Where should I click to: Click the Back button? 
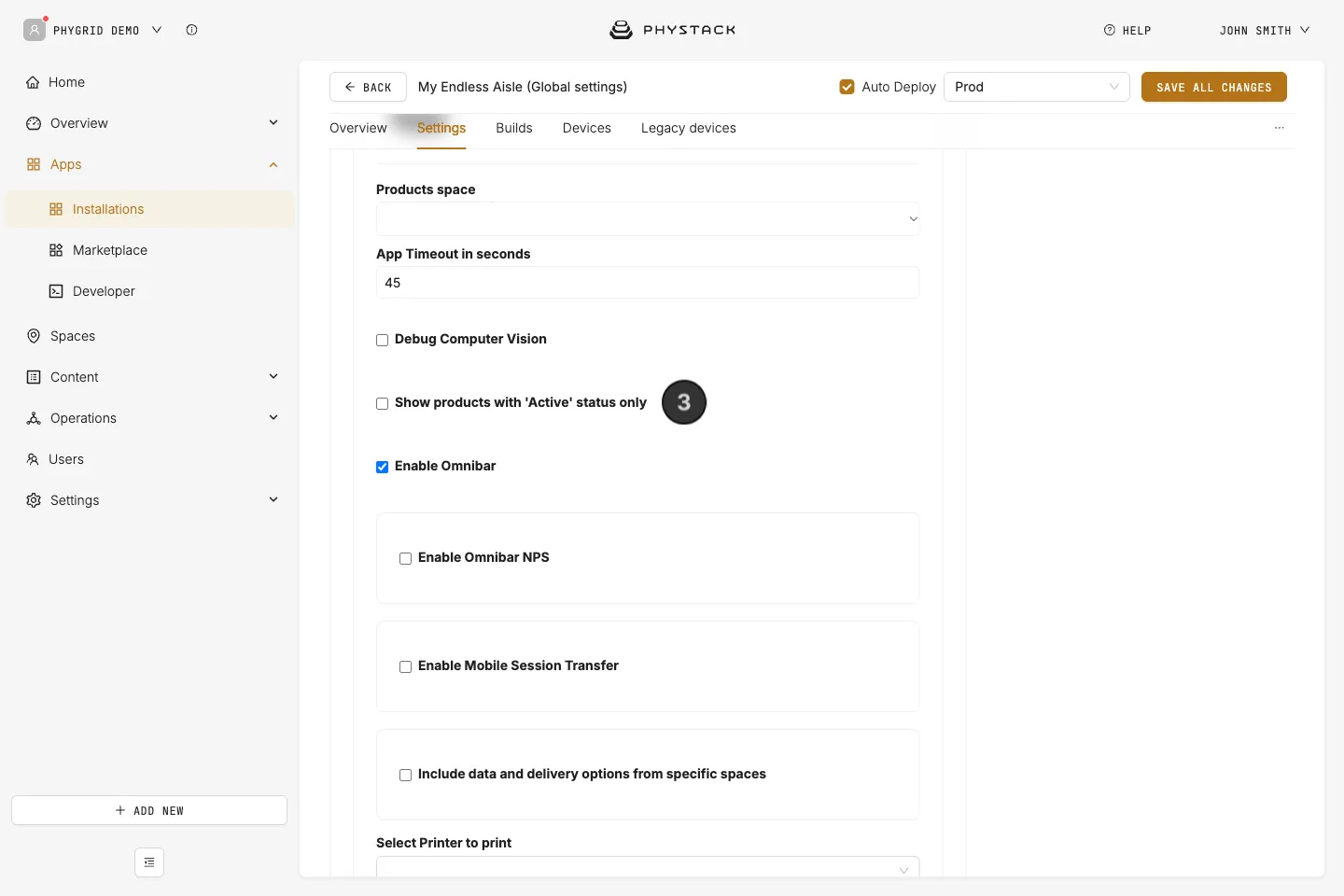(368, 87)
